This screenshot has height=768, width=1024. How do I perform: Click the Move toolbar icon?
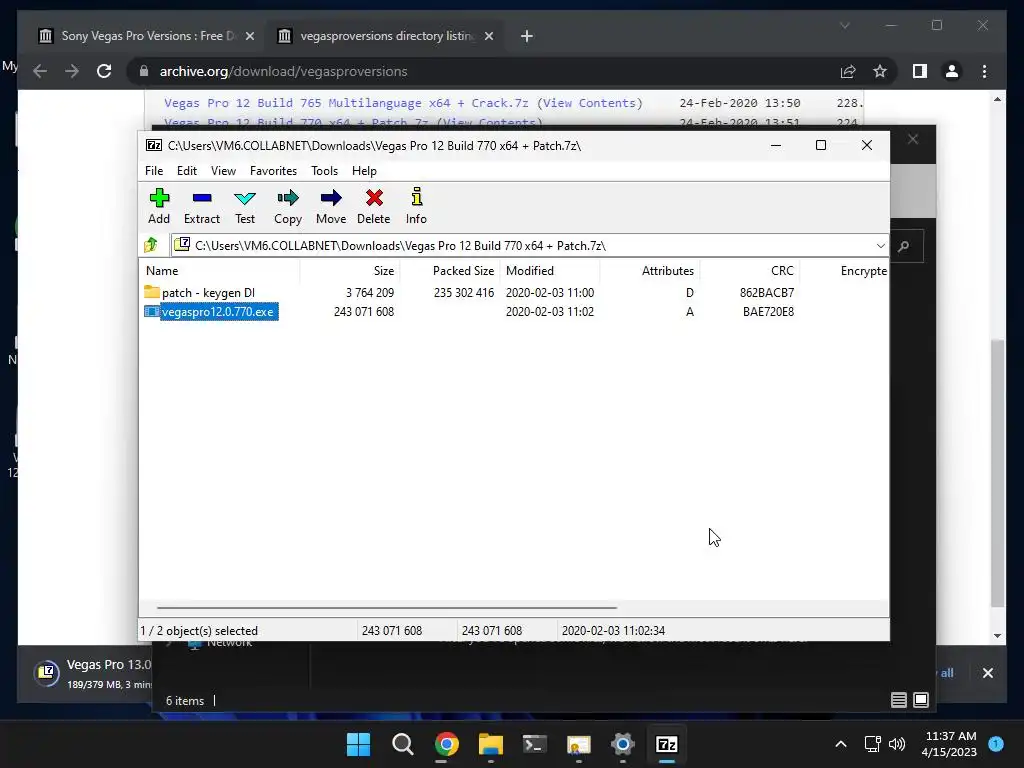331,206
